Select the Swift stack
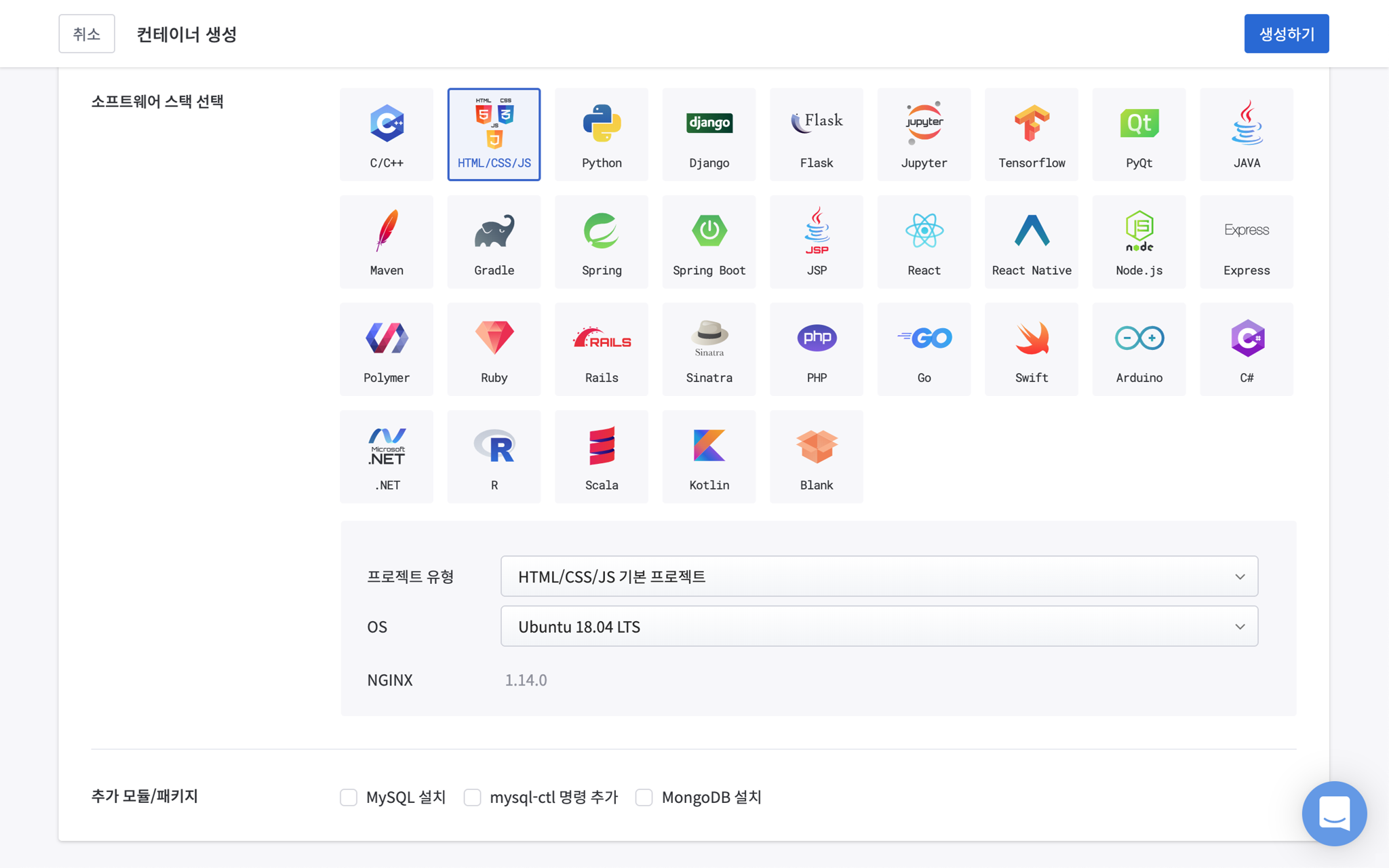1389x868 pixels. [1032, 349]
